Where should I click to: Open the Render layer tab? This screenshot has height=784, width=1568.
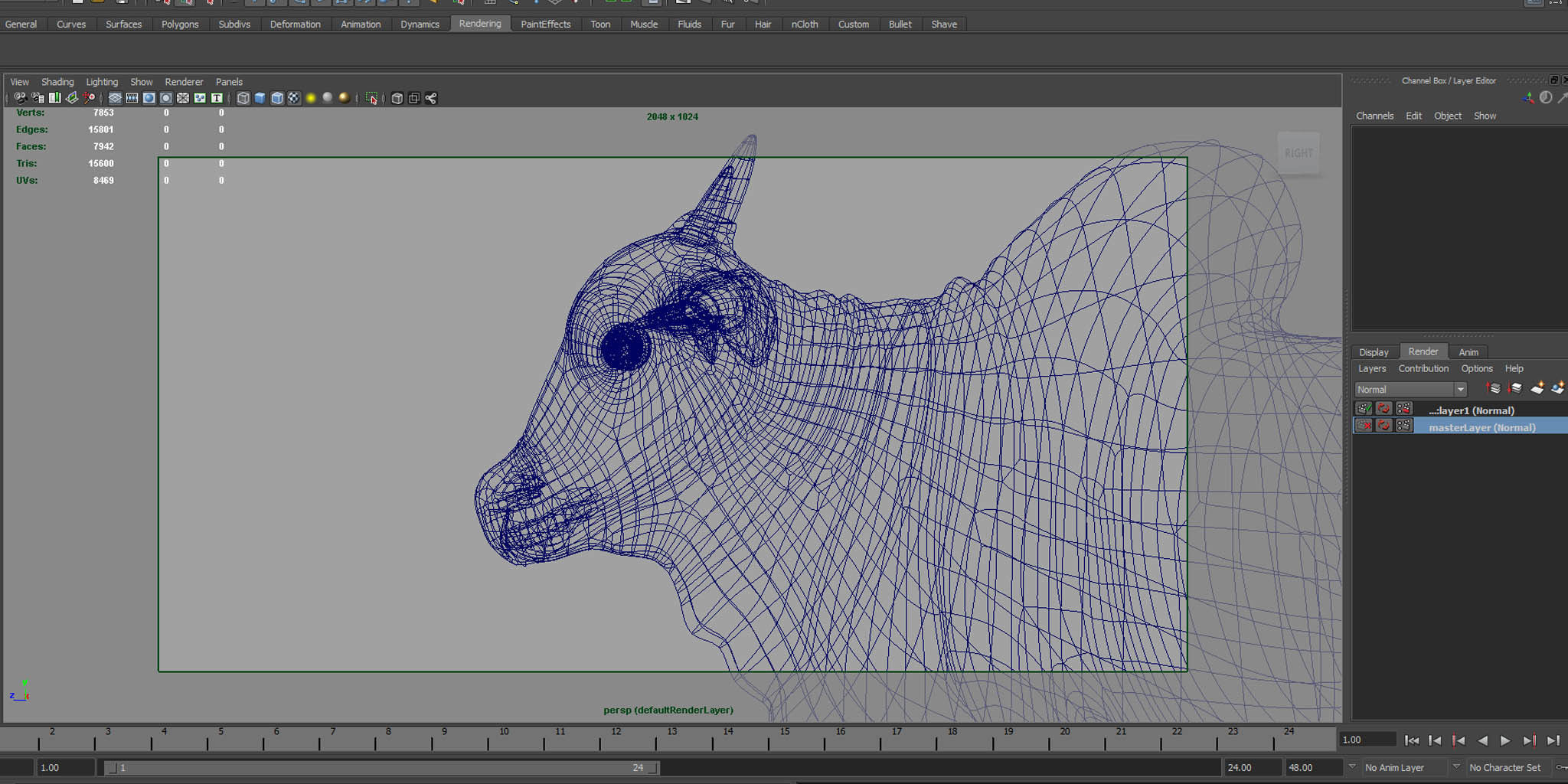[1423, 351]
